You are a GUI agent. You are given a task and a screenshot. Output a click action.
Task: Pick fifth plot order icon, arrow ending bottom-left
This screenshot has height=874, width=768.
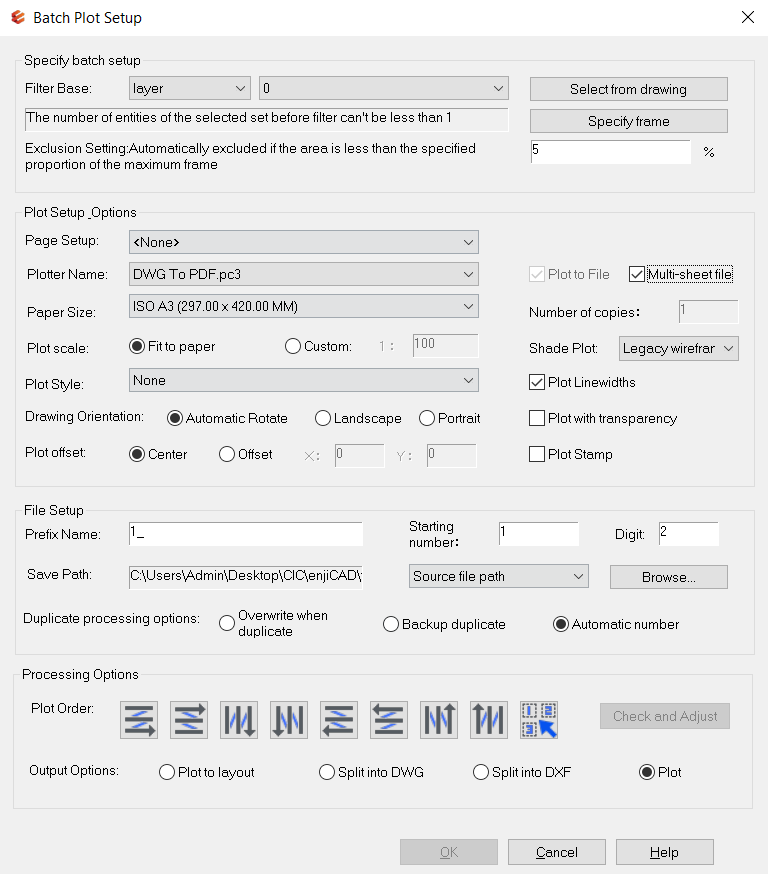click(x=339, y=719)
